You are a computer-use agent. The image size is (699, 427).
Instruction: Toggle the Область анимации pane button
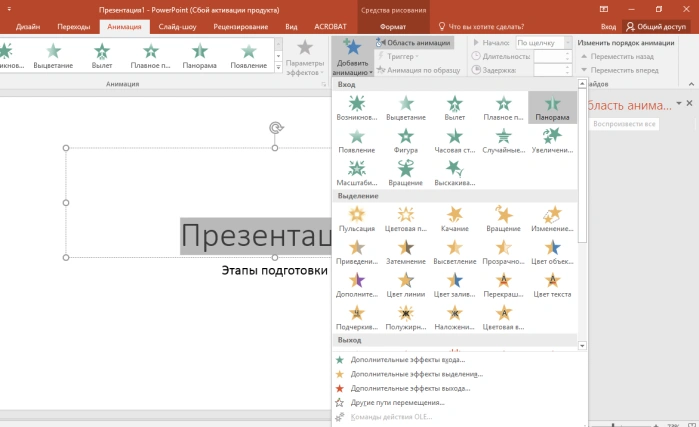[414, 43]
